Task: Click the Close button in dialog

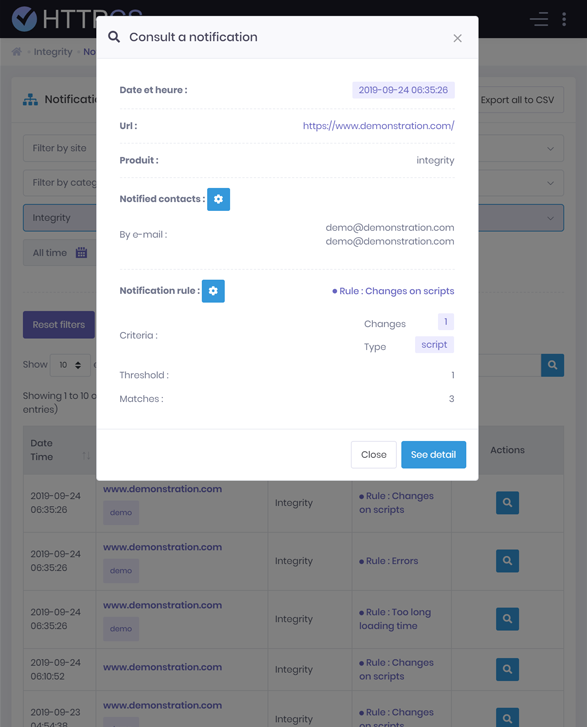Action: tap(374, 455)
